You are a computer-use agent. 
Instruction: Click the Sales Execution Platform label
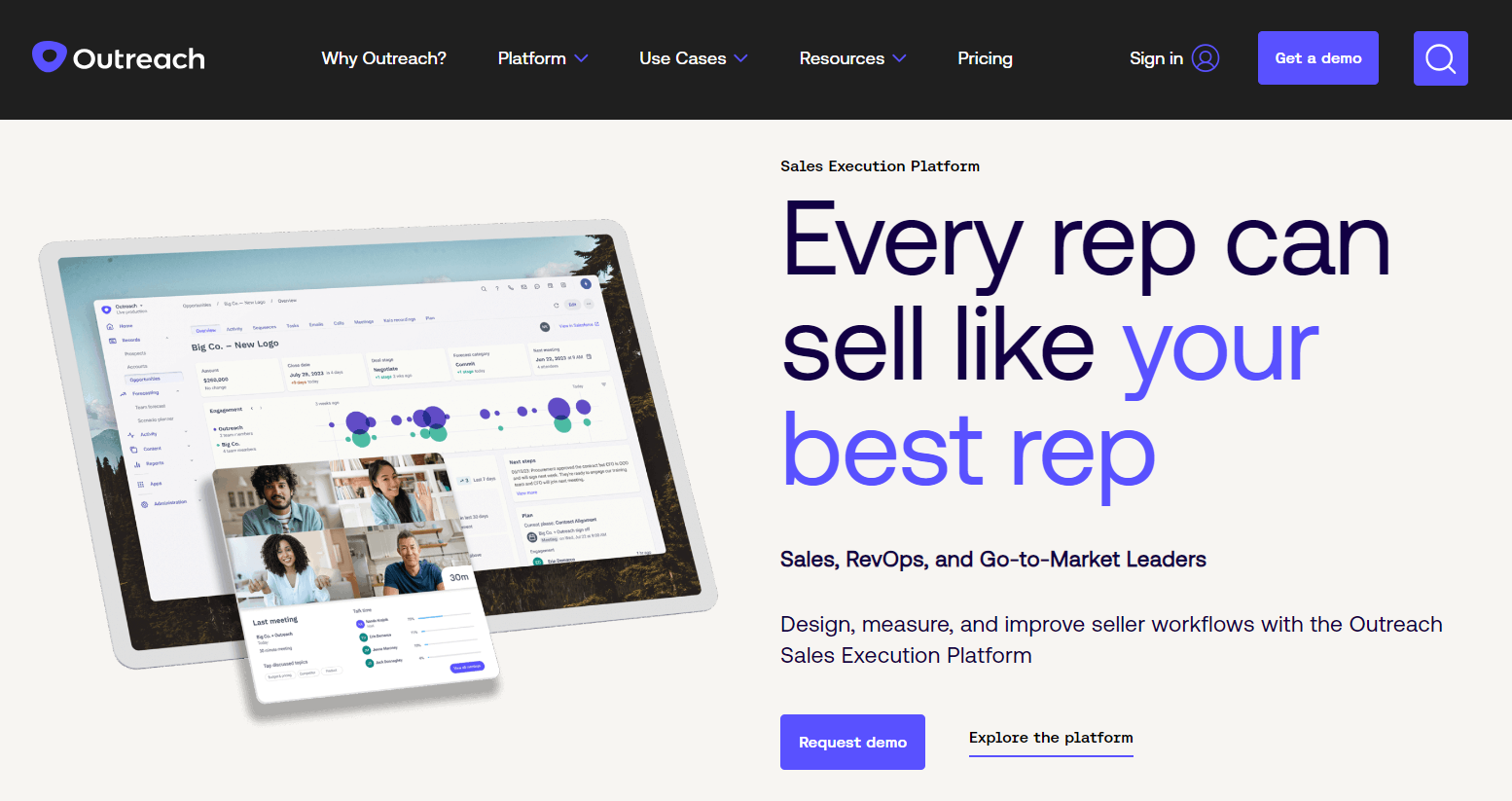(880, 166)
